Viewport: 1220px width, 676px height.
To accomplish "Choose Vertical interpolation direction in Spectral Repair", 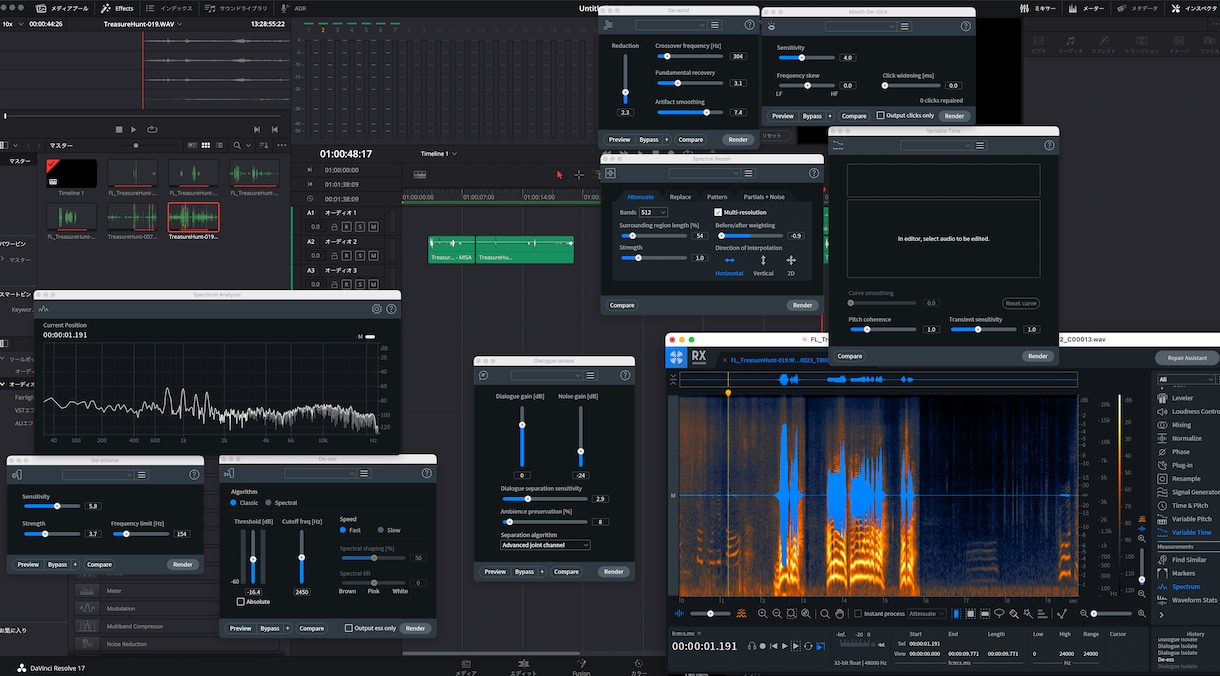I will 763,266.
